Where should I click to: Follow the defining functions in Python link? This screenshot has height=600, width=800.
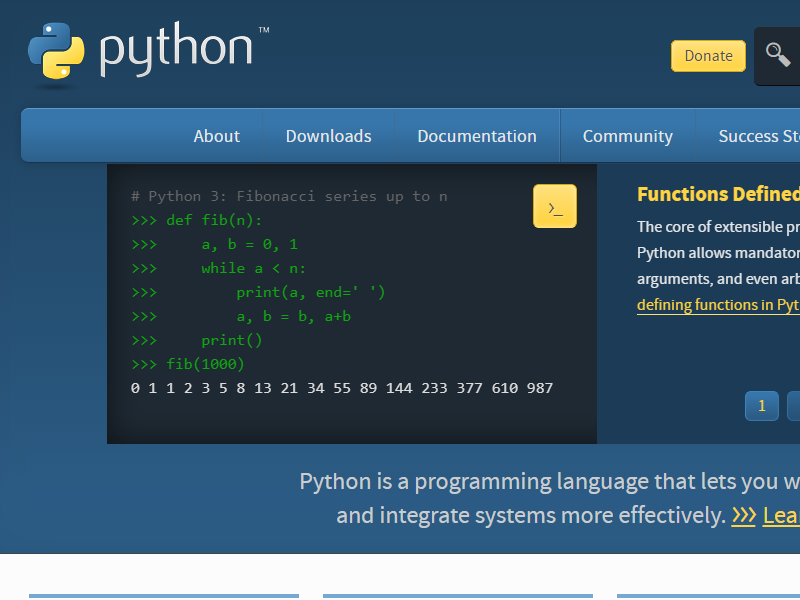tap(718, 305)
